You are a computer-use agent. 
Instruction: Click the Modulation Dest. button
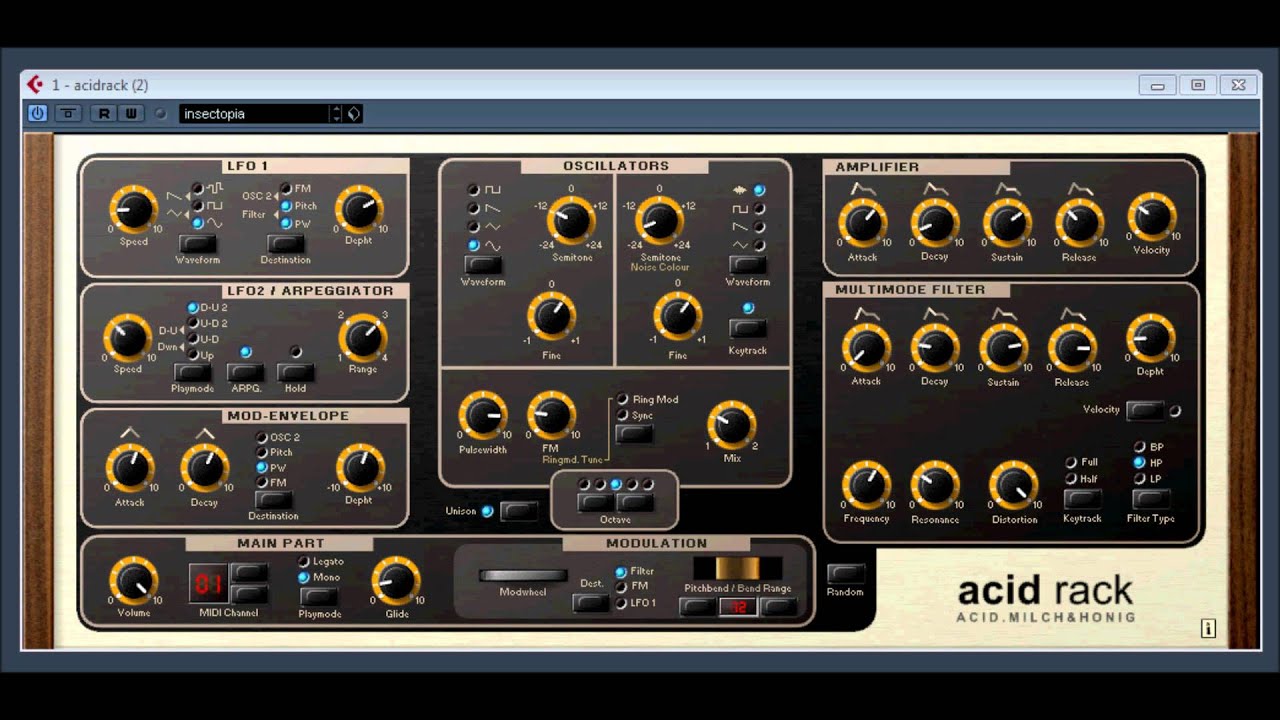[591, 603]
